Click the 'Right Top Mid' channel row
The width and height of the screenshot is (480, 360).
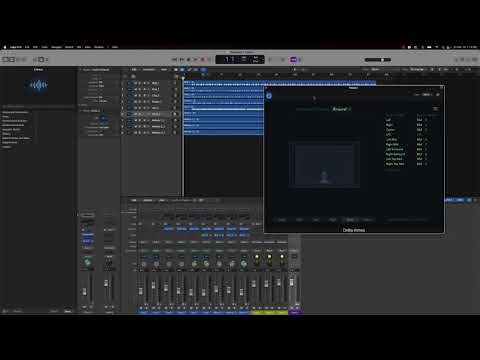click(x=407, y=164)
